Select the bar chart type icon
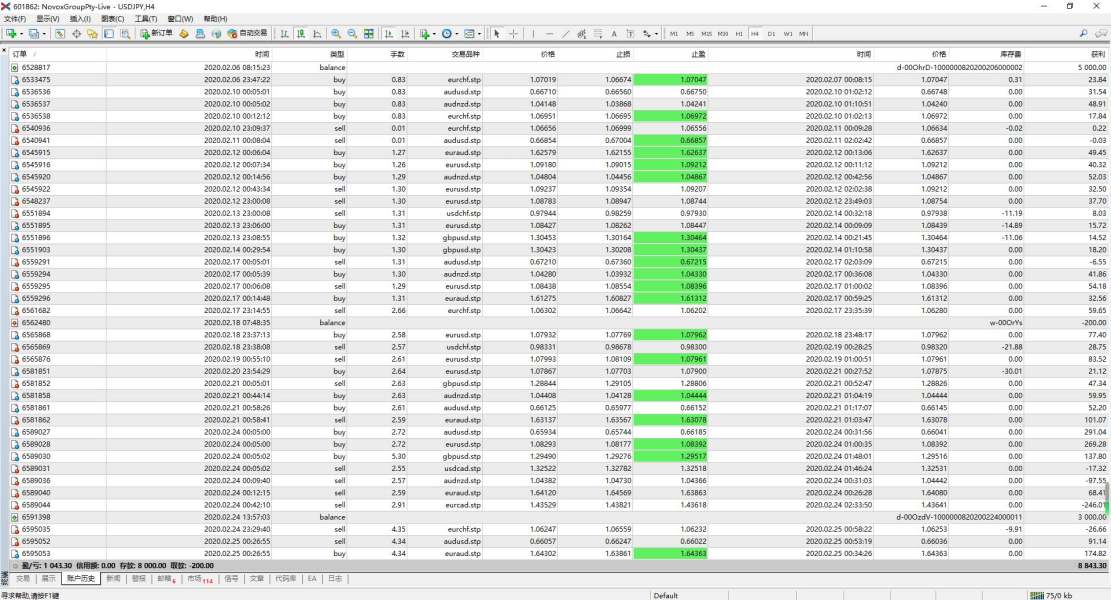Screen dimensions: 1111x600 (284, 33)
